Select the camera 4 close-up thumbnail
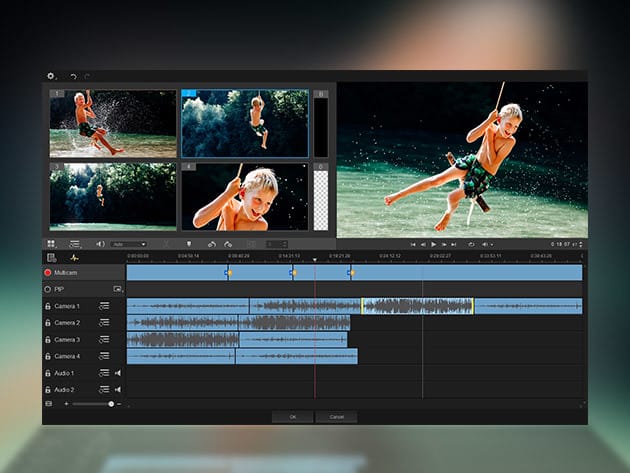Viewport: 630px width, 473px height. coord(245,196)
